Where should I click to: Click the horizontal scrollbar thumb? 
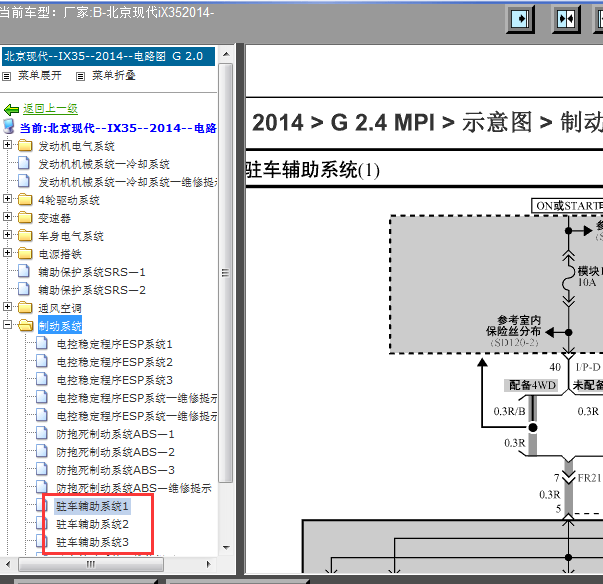tap(91, 564)
